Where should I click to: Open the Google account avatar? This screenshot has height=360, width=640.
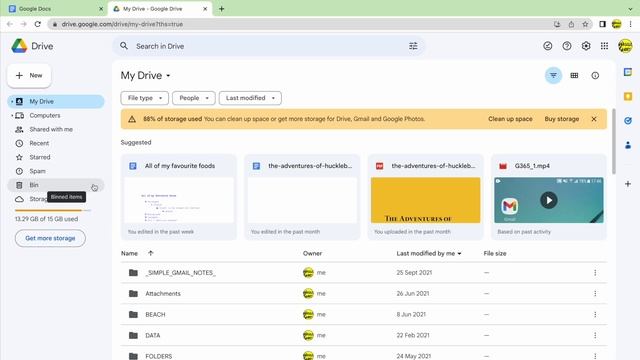[625, 46]
